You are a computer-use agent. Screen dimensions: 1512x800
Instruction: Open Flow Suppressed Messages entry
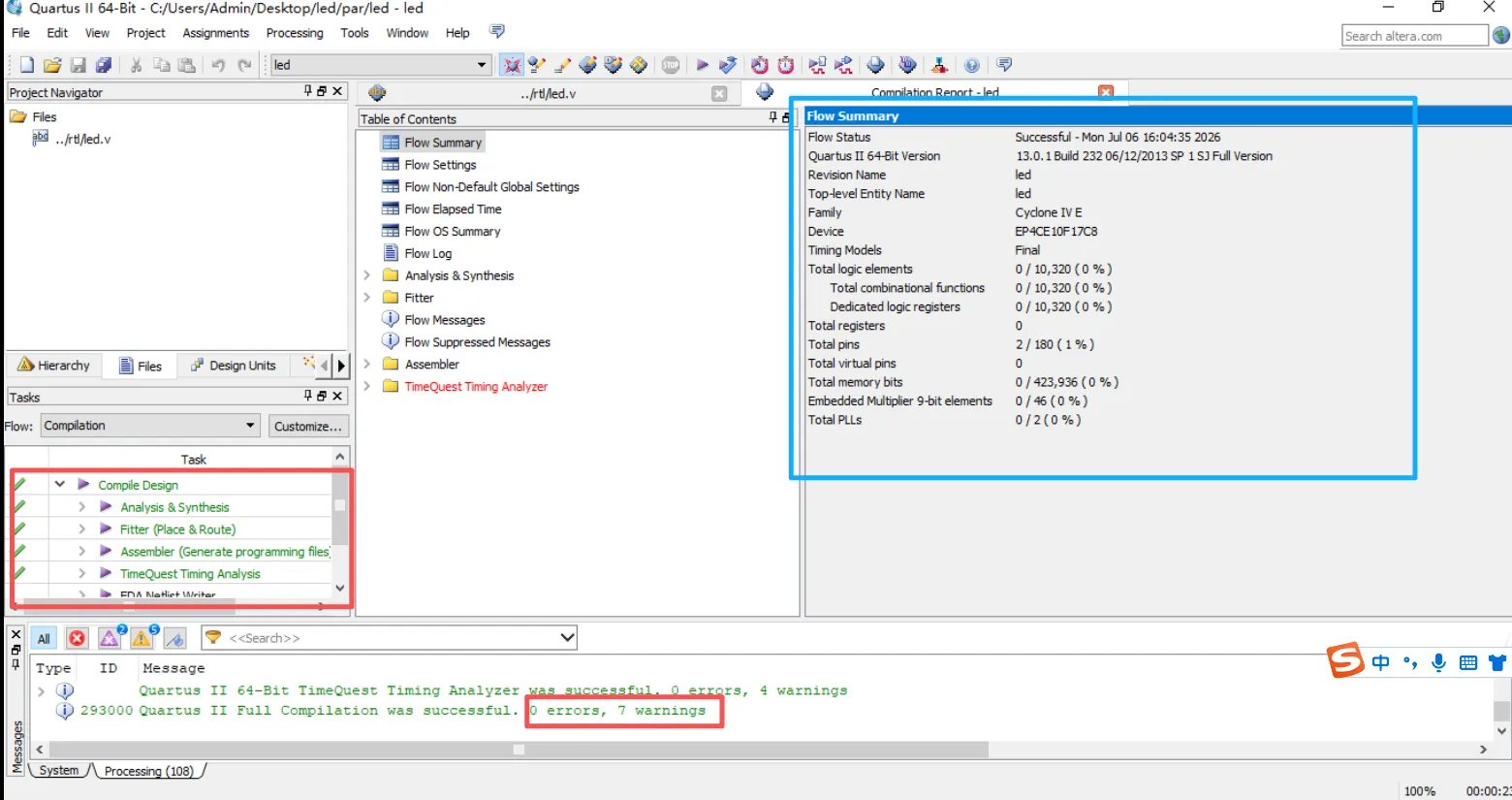coord(477,341)
